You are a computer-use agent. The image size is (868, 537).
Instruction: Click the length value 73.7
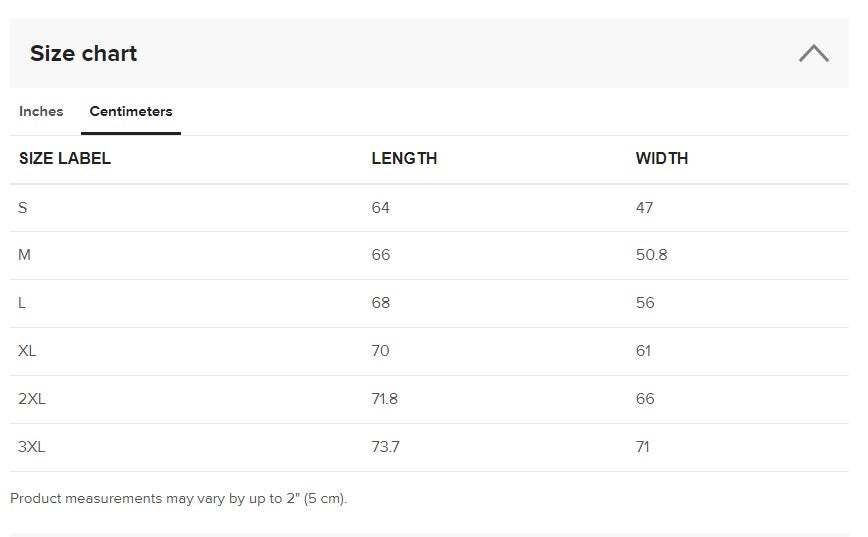coord(385,447)
